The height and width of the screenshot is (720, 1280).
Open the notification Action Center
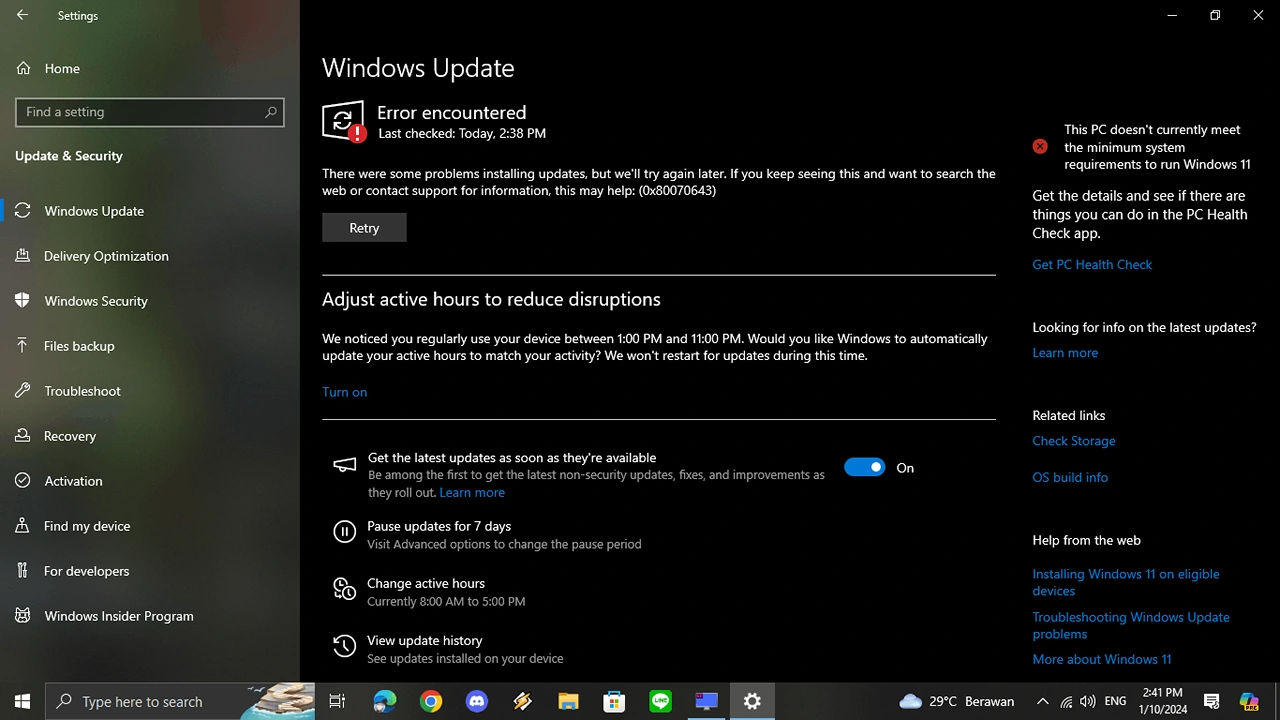coord(1211,701)
